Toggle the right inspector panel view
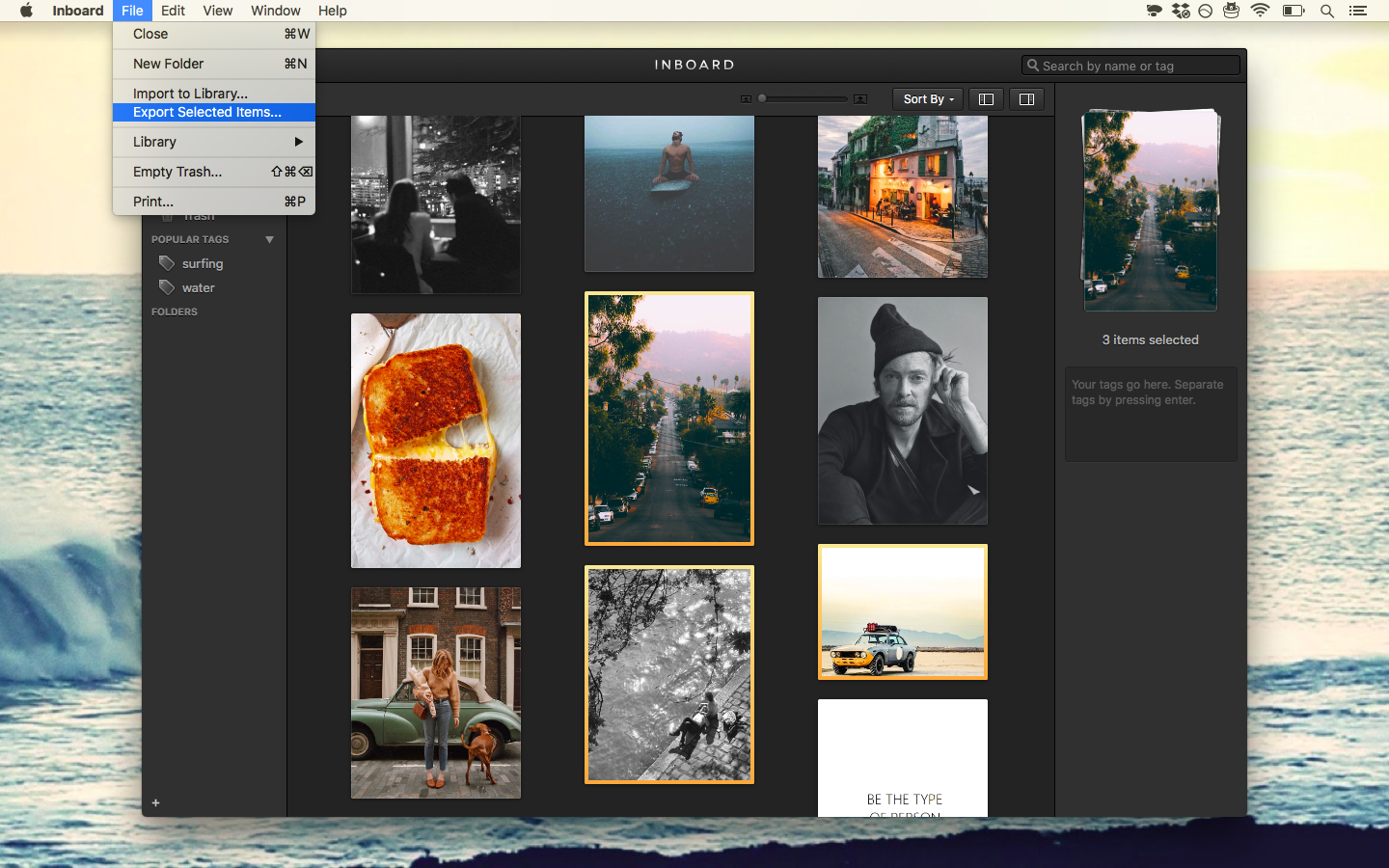Viewport: 1389px width, 868px height. click(1026, 98)
